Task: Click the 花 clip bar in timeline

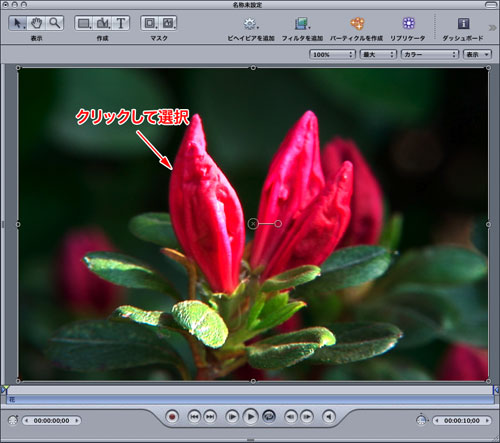Action: click(x=250, y=400)
